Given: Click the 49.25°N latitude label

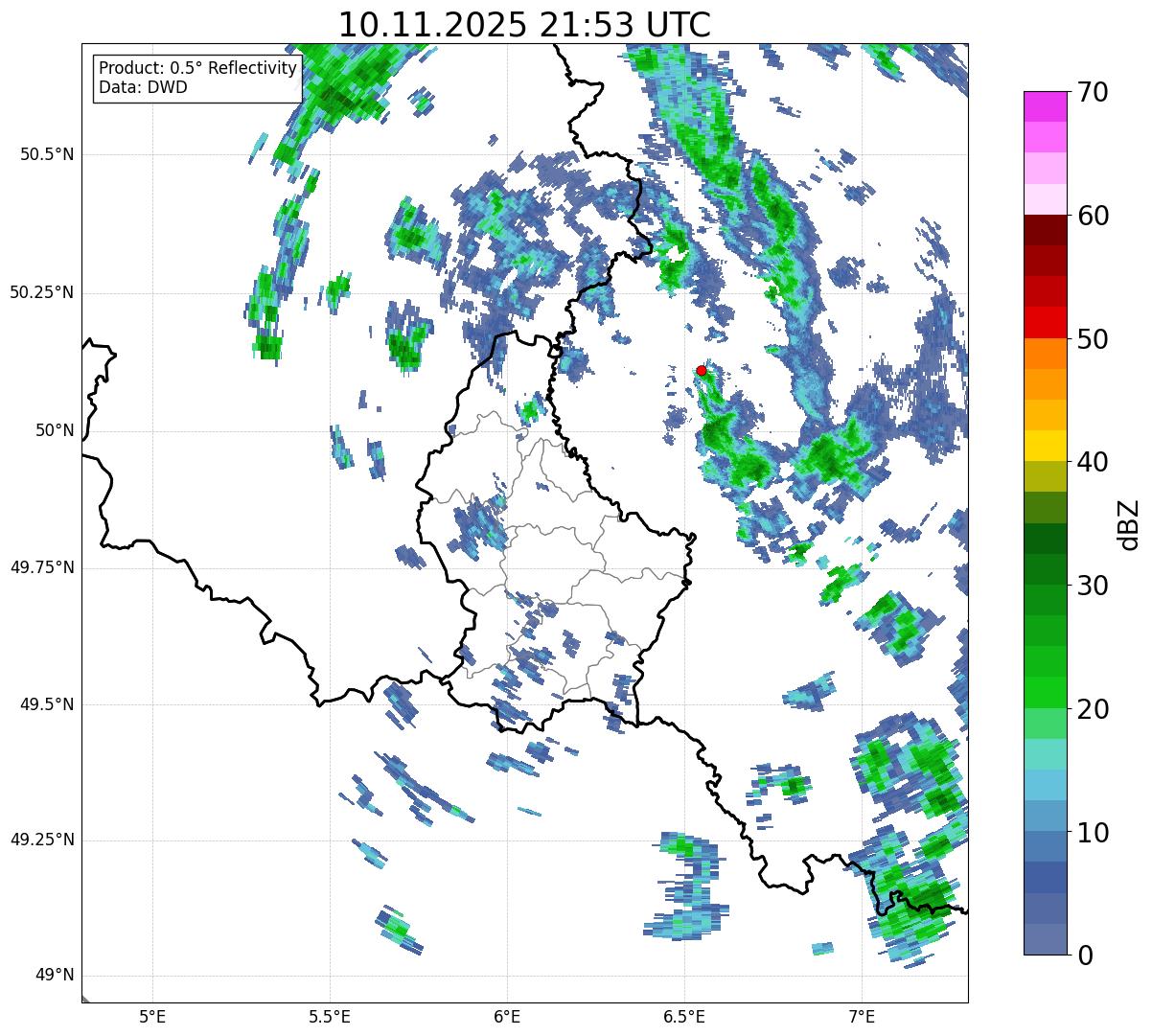Looking at the screenshot, I should tap(41, 840).
